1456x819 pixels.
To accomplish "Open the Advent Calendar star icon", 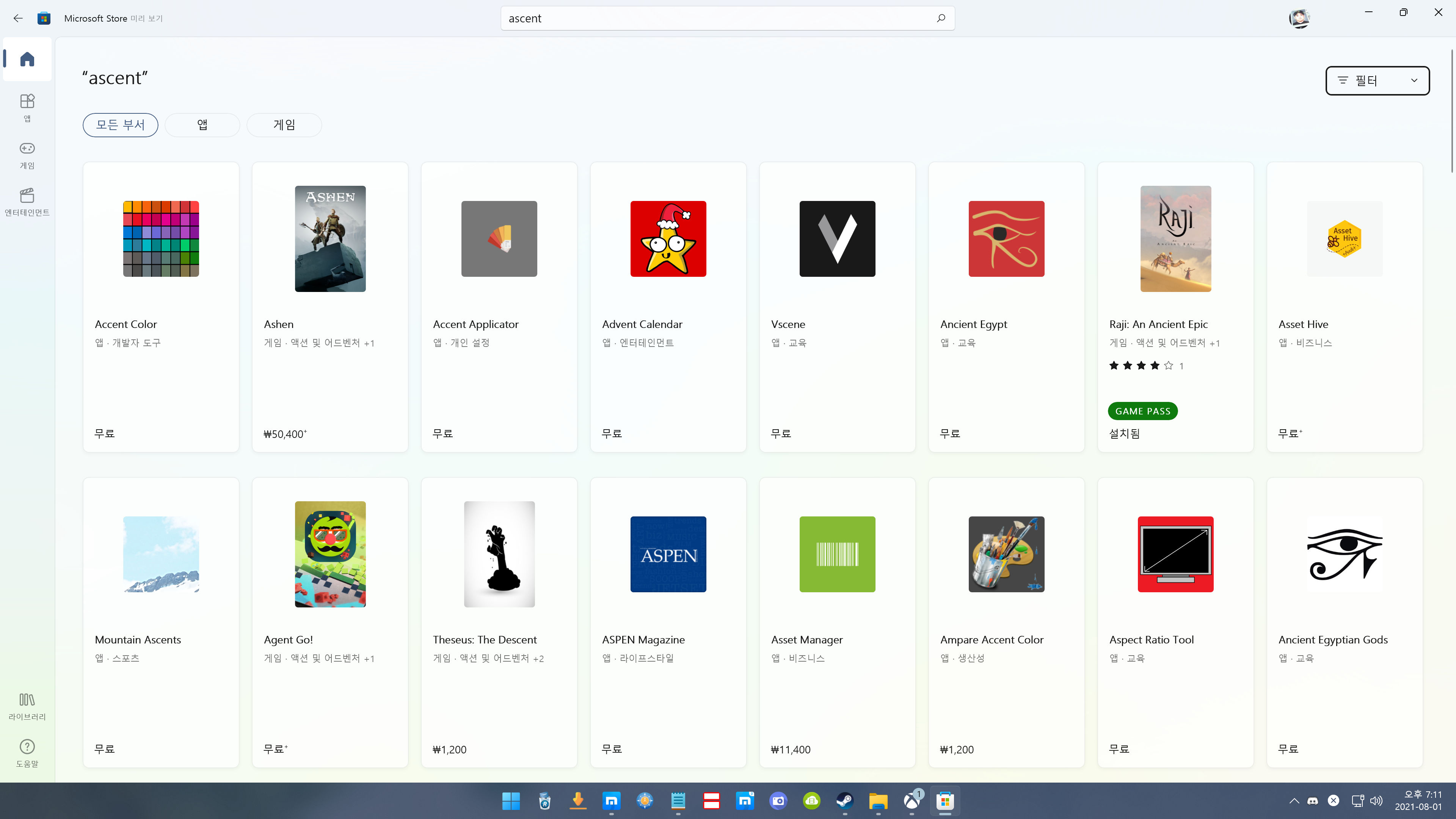I will [x=668, y=238].
